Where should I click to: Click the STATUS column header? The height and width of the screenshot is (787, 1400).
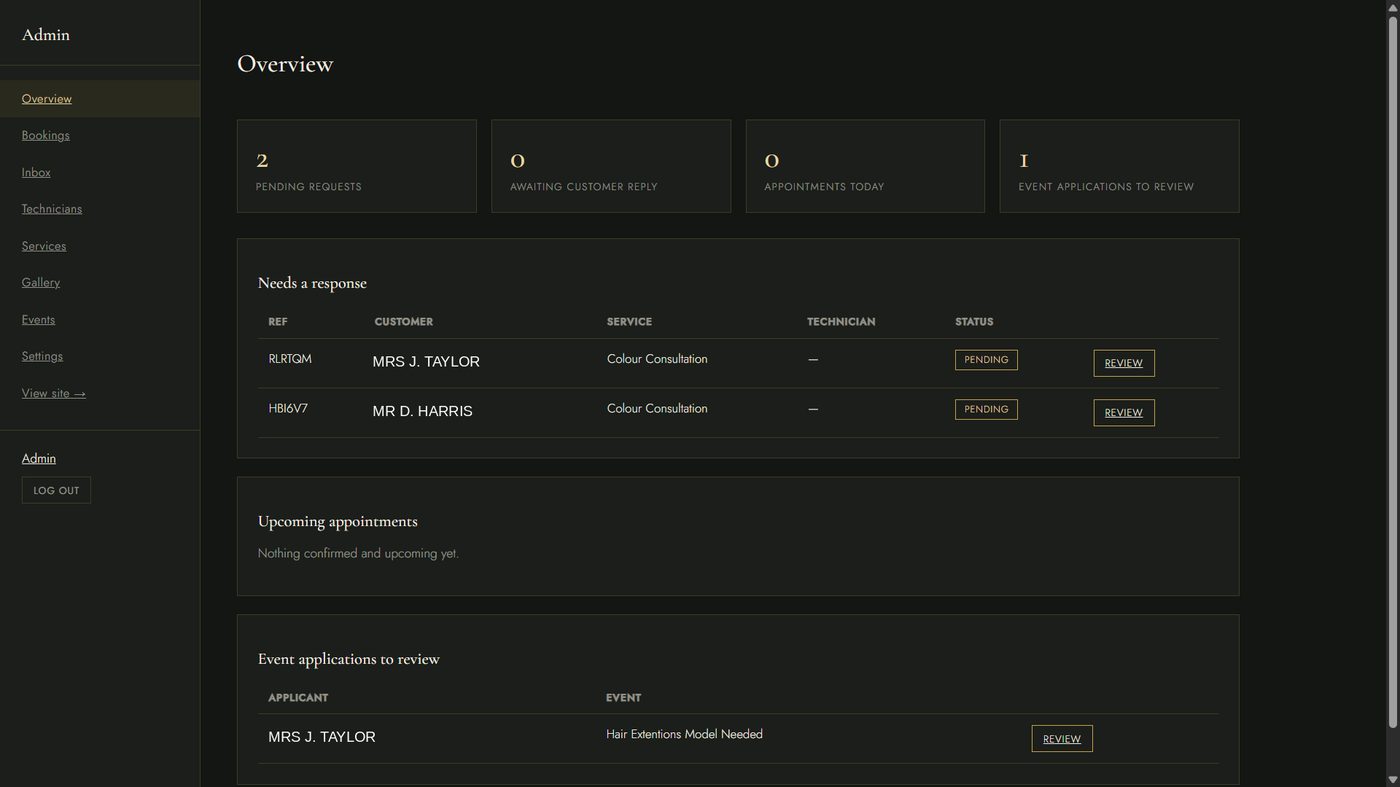(974, 322)
